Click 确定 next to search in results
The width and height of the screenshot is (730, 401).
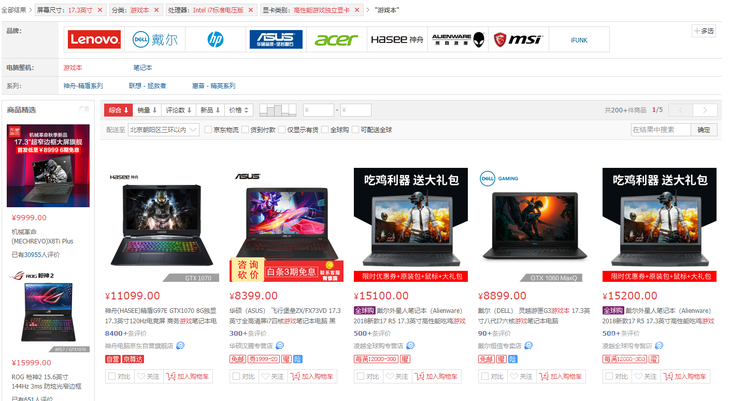[704, 130]
